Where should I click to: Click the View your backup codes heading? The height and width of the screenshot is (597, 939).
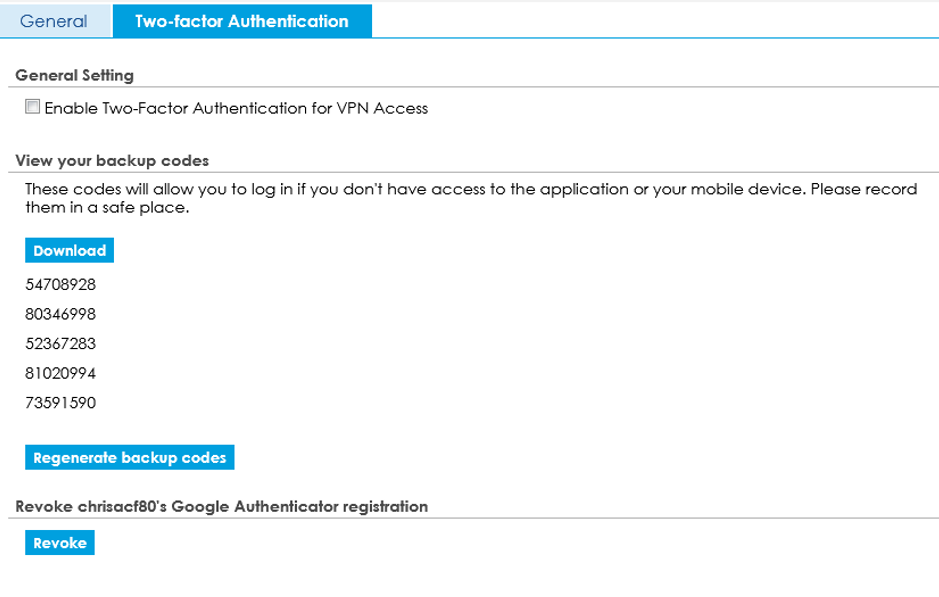click(x=112, y=161)
